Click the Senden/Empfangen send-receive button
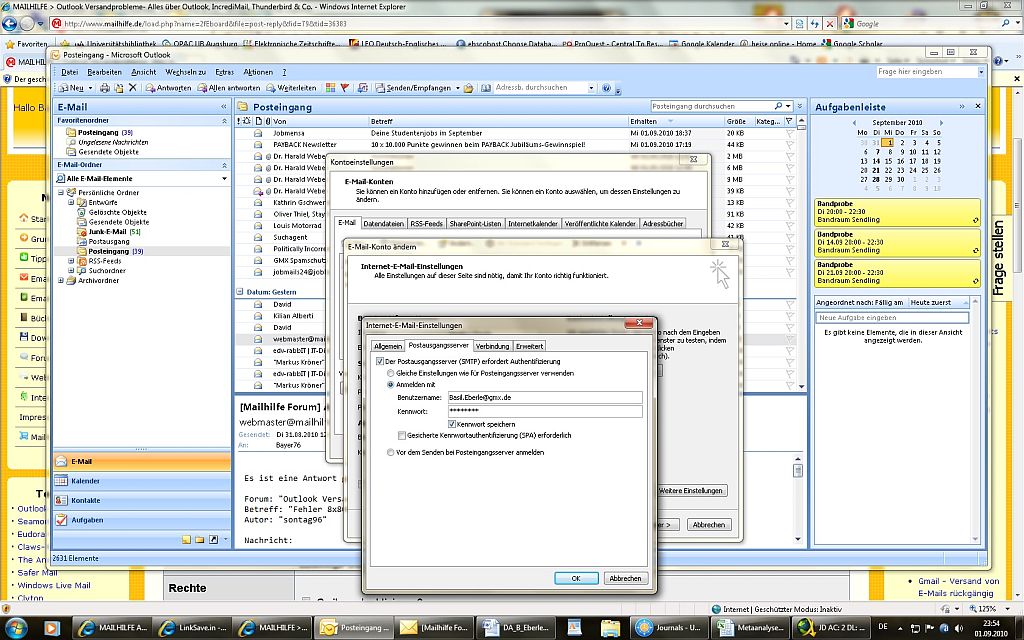The image size is (1024, 640). coord(413,88)
